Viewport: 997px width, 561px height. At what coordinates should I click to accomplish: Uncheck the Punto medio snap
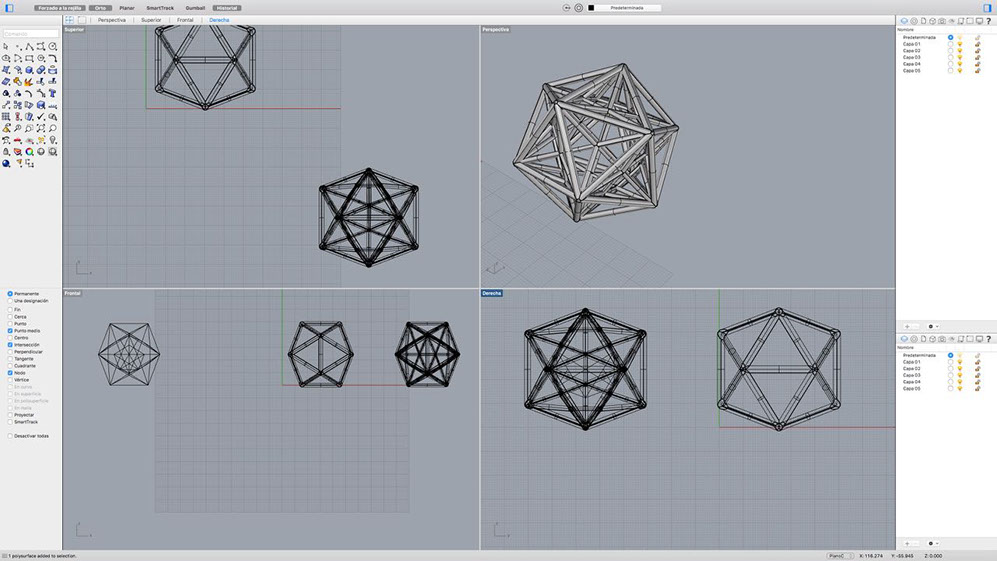point(10,331)
